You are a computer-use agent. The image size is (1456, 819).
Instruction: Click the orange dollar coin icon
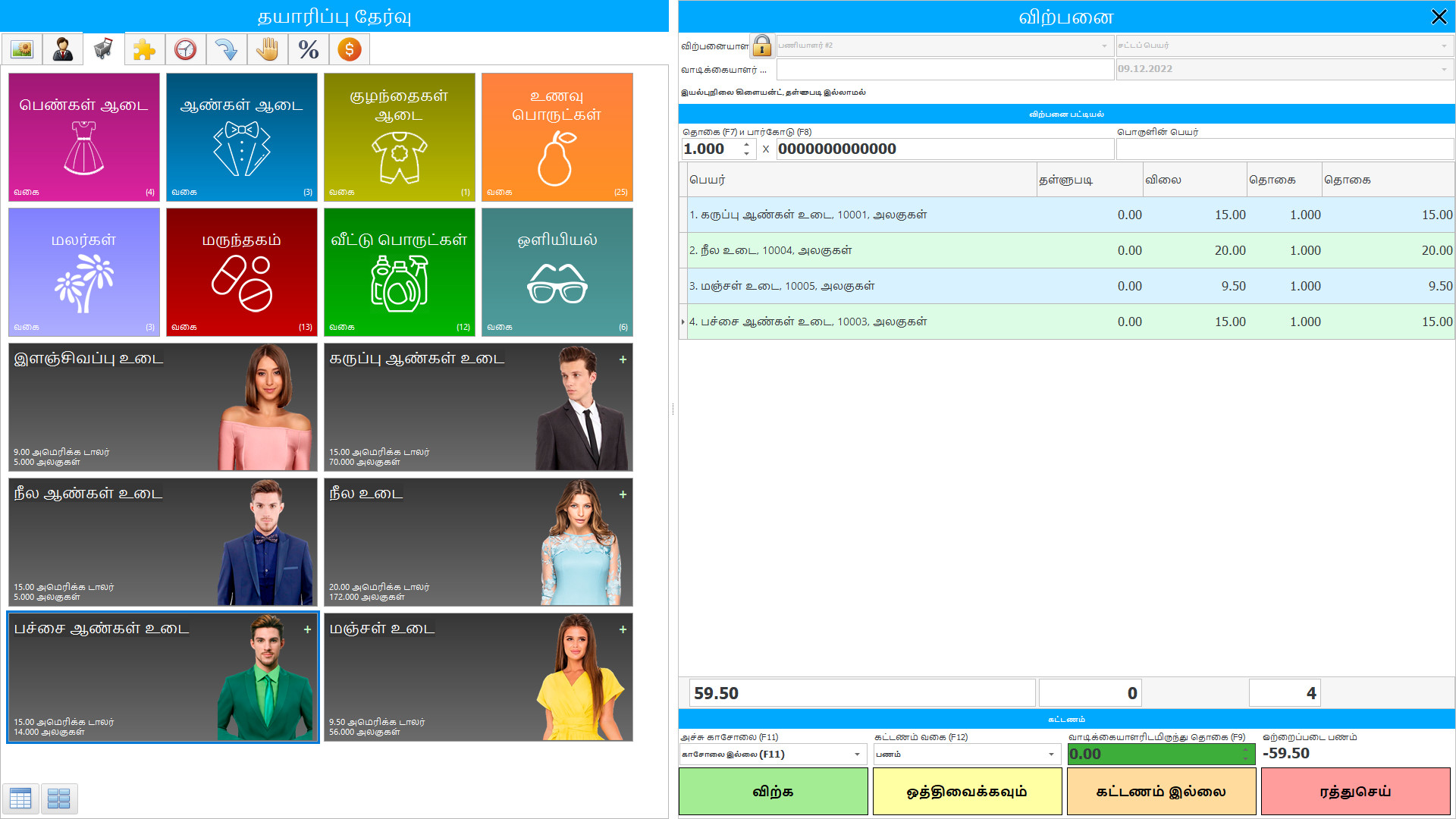pyautogui.click(x=349, y=50)
